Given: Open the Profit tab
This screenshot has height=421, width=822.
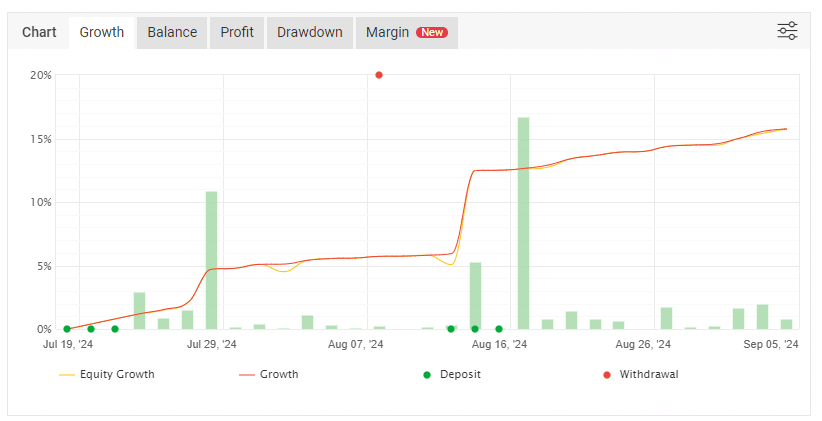Looking at the screenshot, I should click(x=237, y=32).
